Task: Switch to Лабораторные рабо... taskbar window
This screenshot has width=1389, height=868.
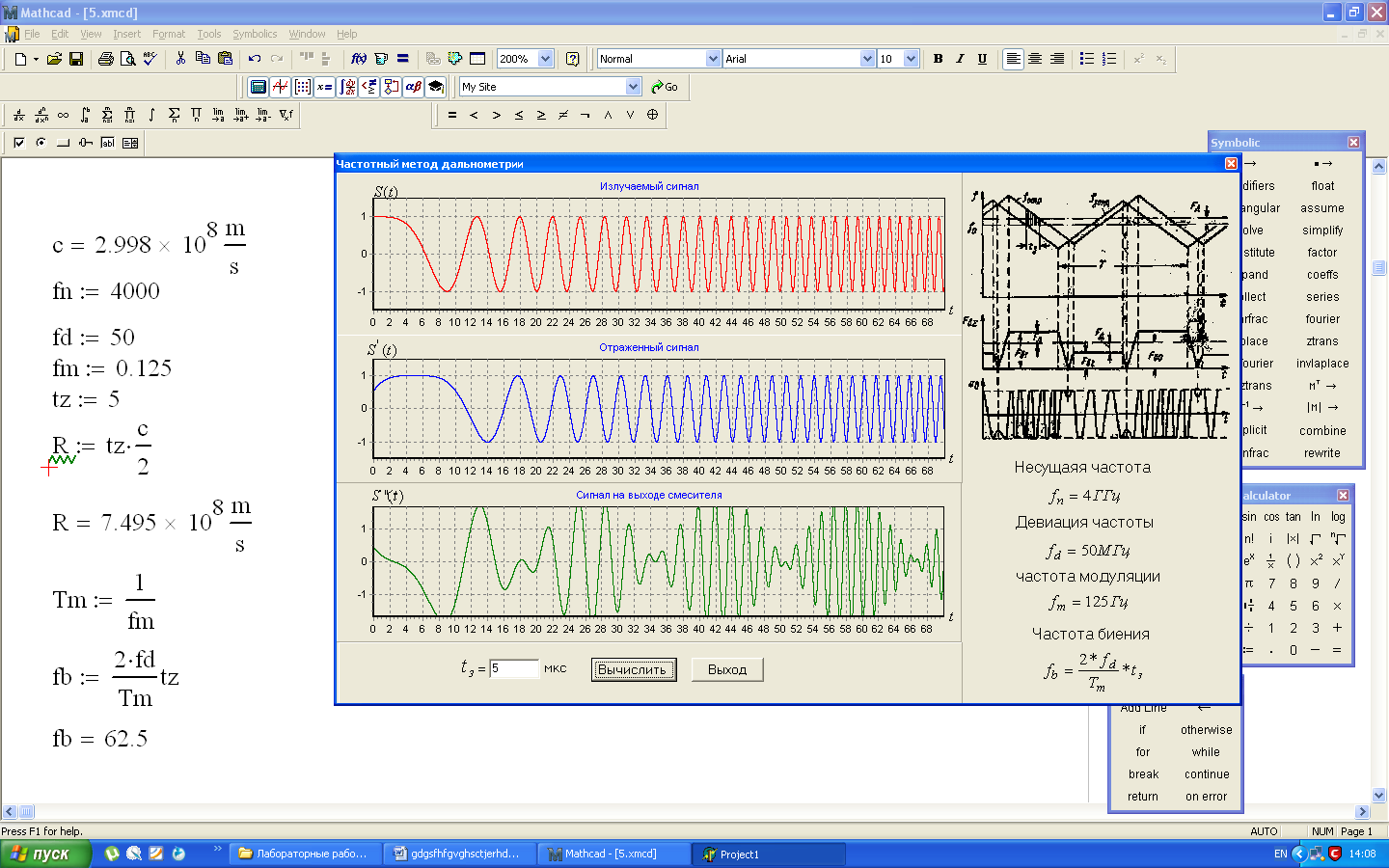Action: pos(306,854)
